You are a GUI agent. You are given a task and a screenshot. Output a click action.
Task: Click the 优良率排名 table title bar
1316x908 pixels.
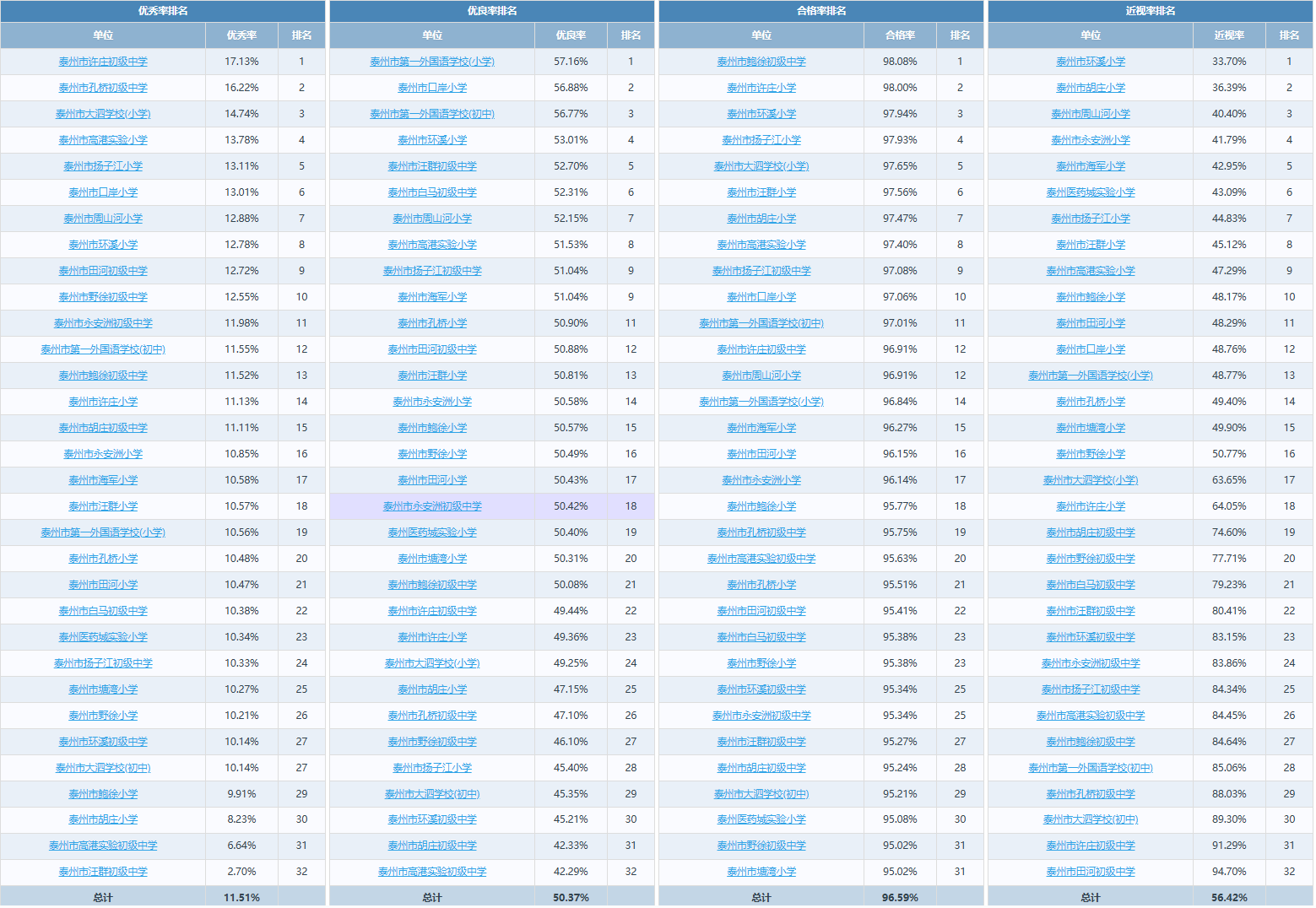tap(492, 11)
